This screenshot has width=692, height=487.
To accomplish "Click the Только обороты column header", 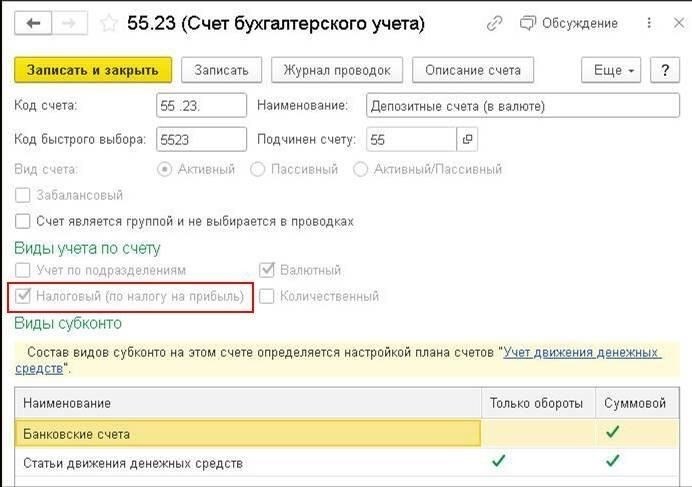I will (538, 403).
